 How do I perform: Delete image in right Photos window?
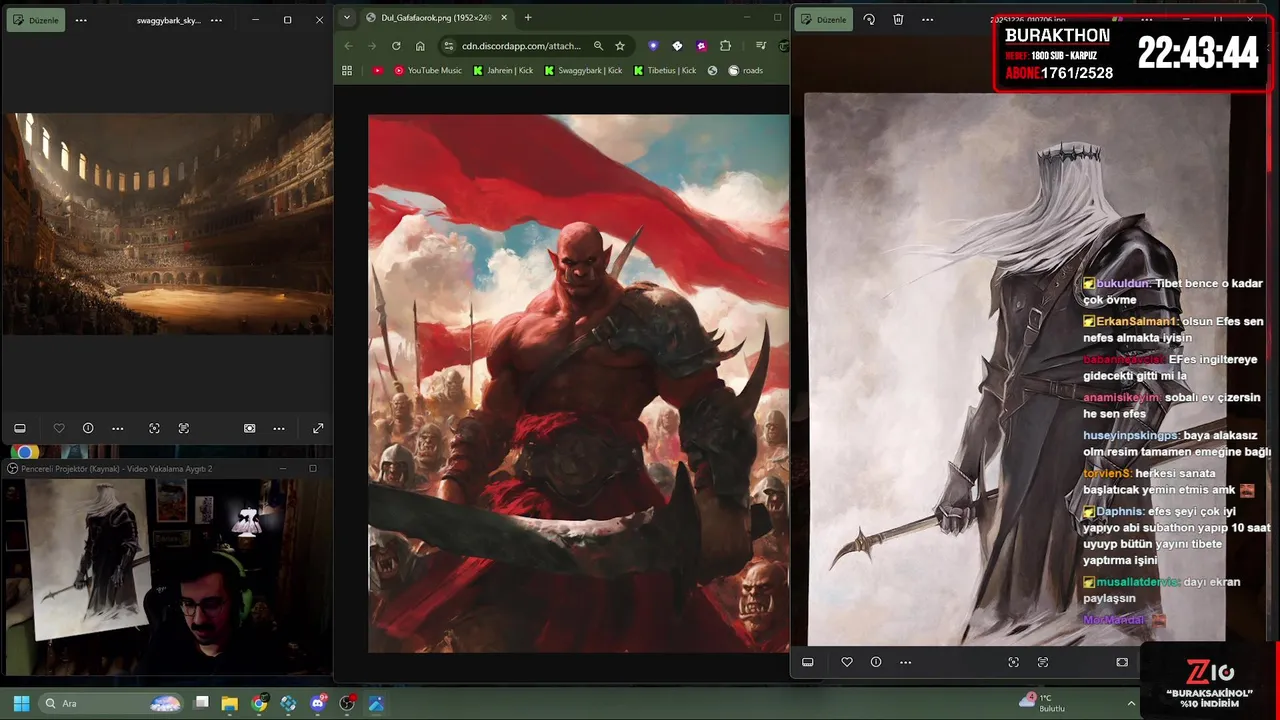pos(898,20)
